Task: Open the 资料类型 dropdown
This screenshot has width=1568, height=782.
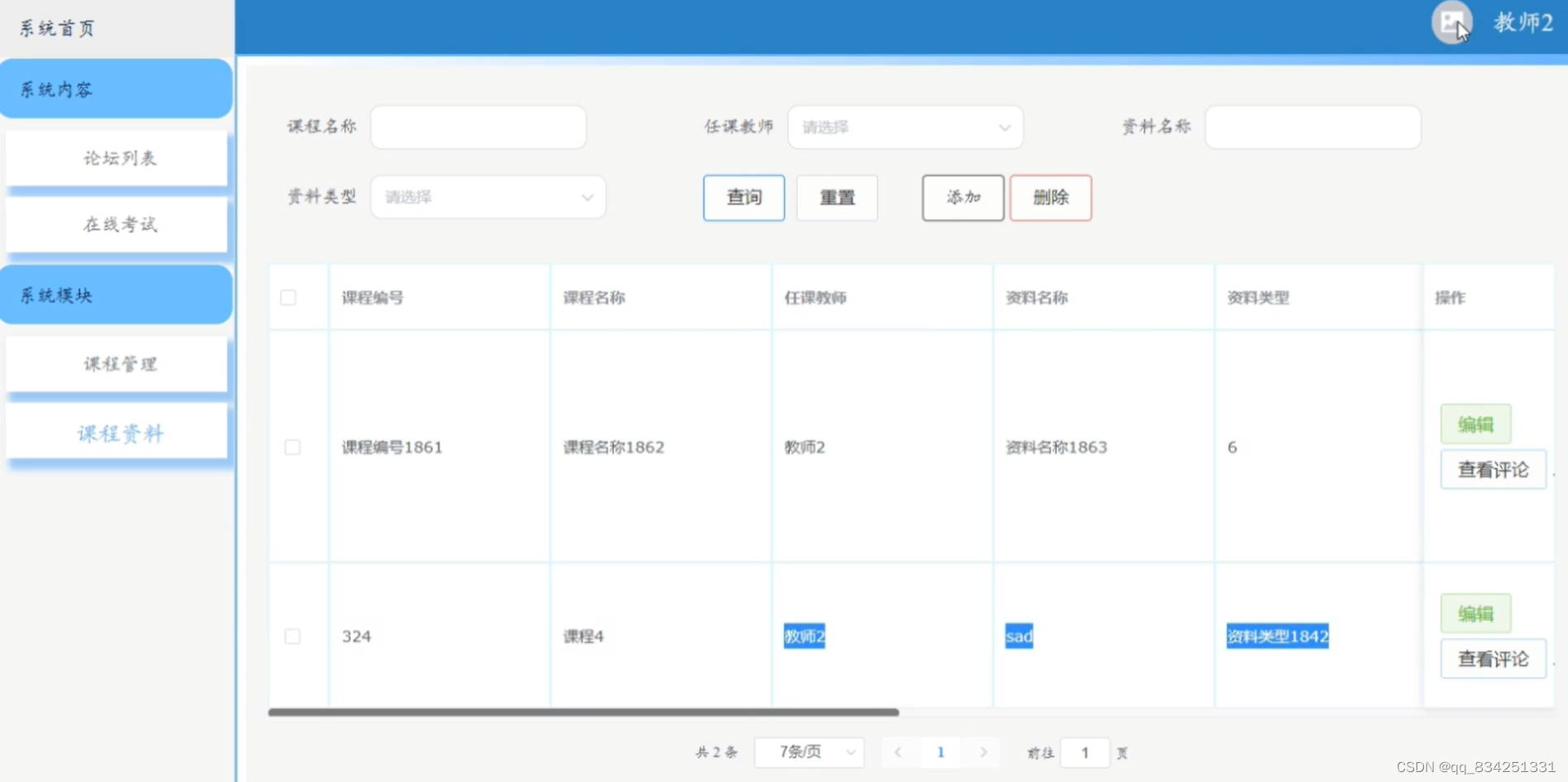Action: point(488,197)
